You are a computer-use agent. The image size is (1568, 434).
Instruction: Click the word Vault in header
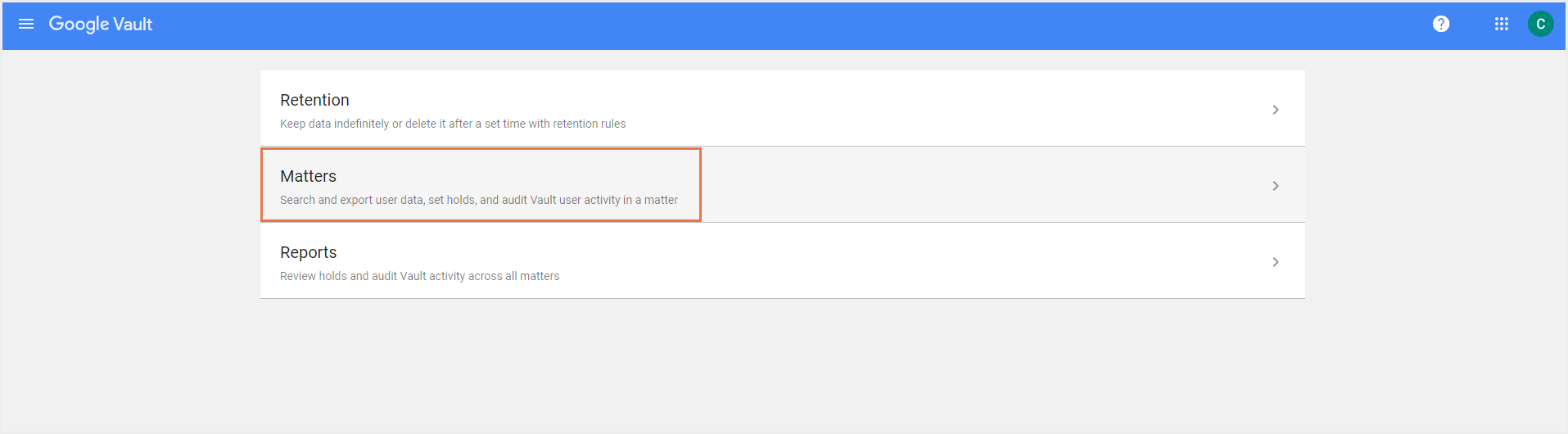pos(133,25)
